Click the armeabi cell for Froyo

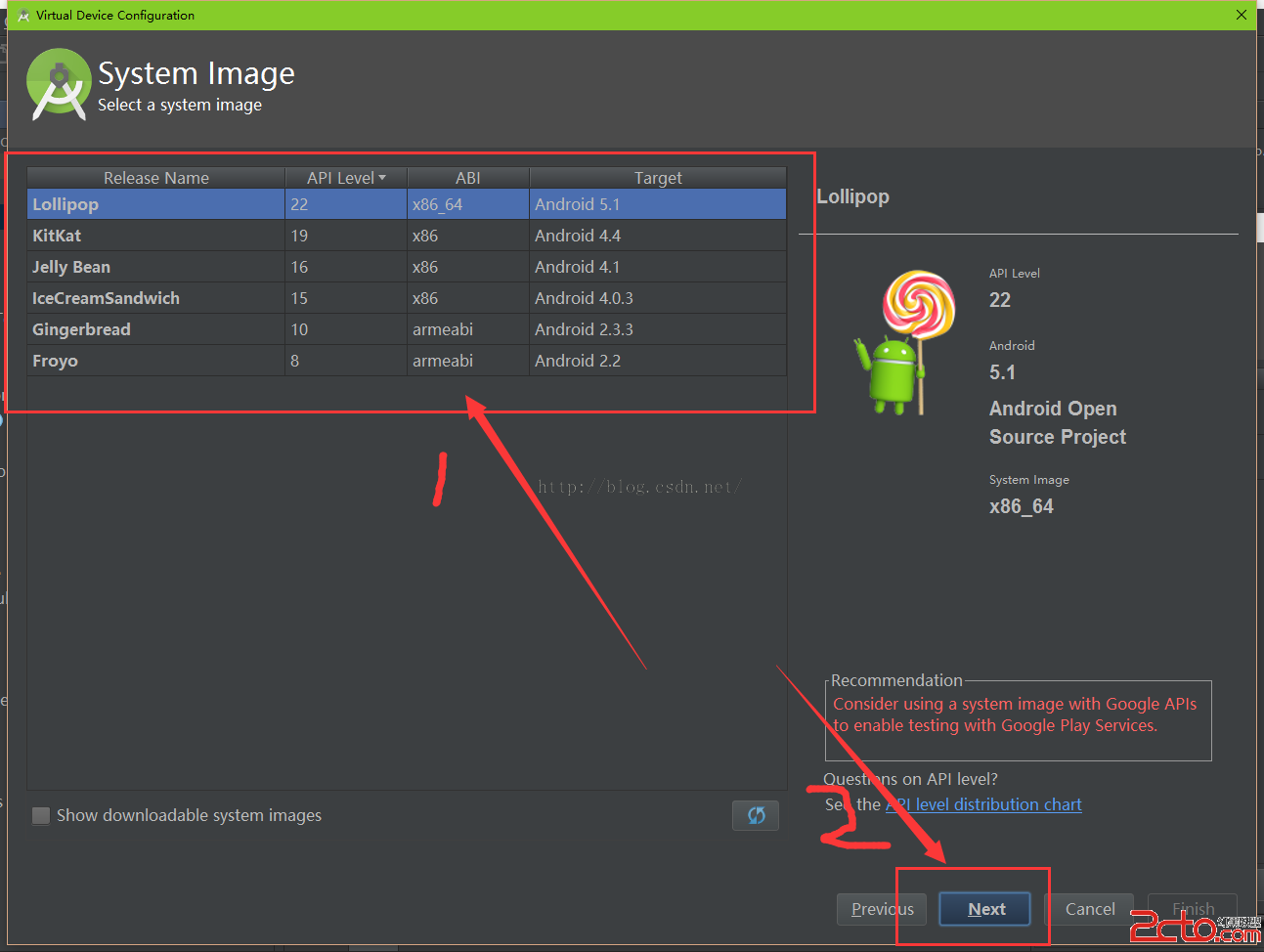468,361
